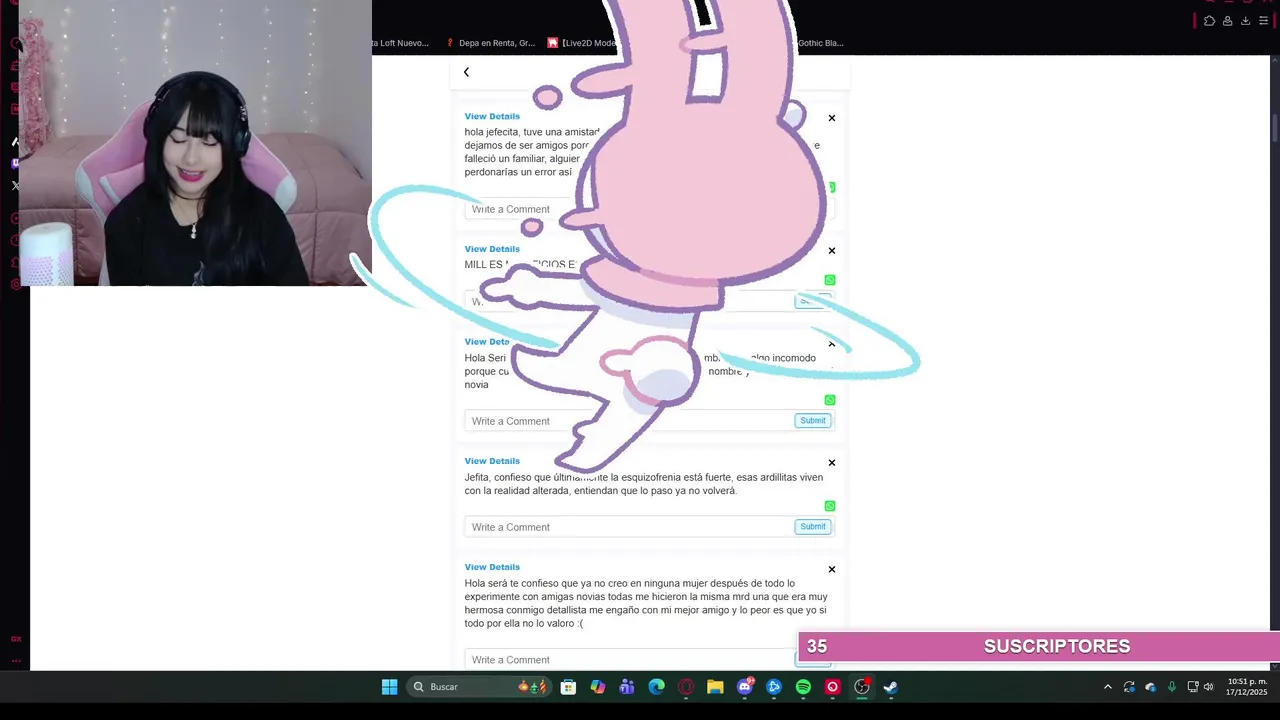Open Steam from the taskbar
The height and width of the screenshot is (720, 1280).
click(891, 687)
